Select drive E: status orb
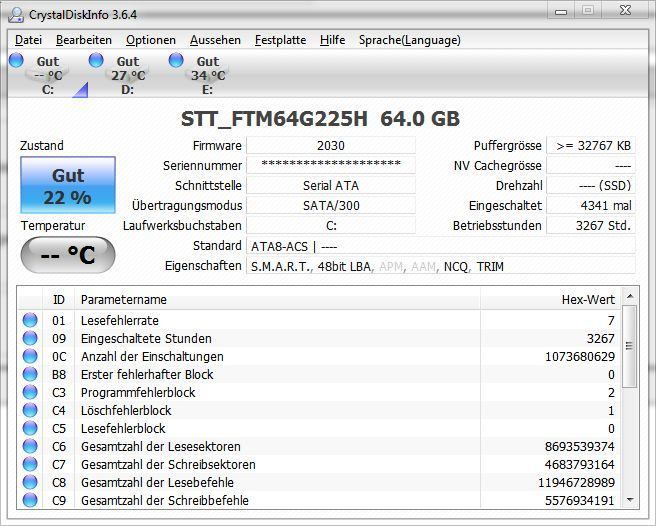Image resolution: width=656 pixels, height=526 pixels. tap(176, 60)
